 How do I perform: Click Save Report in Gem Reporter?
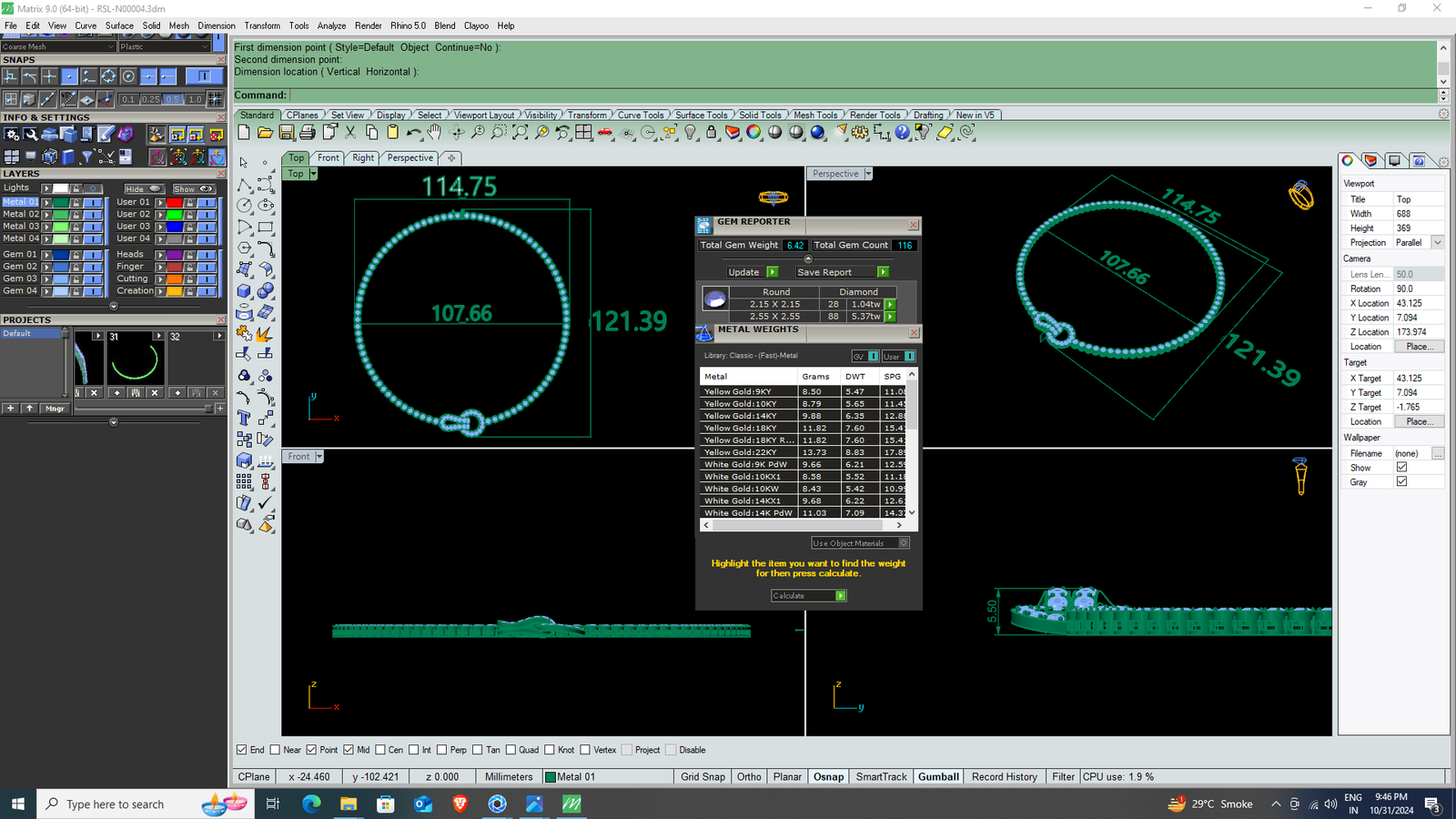841,272
